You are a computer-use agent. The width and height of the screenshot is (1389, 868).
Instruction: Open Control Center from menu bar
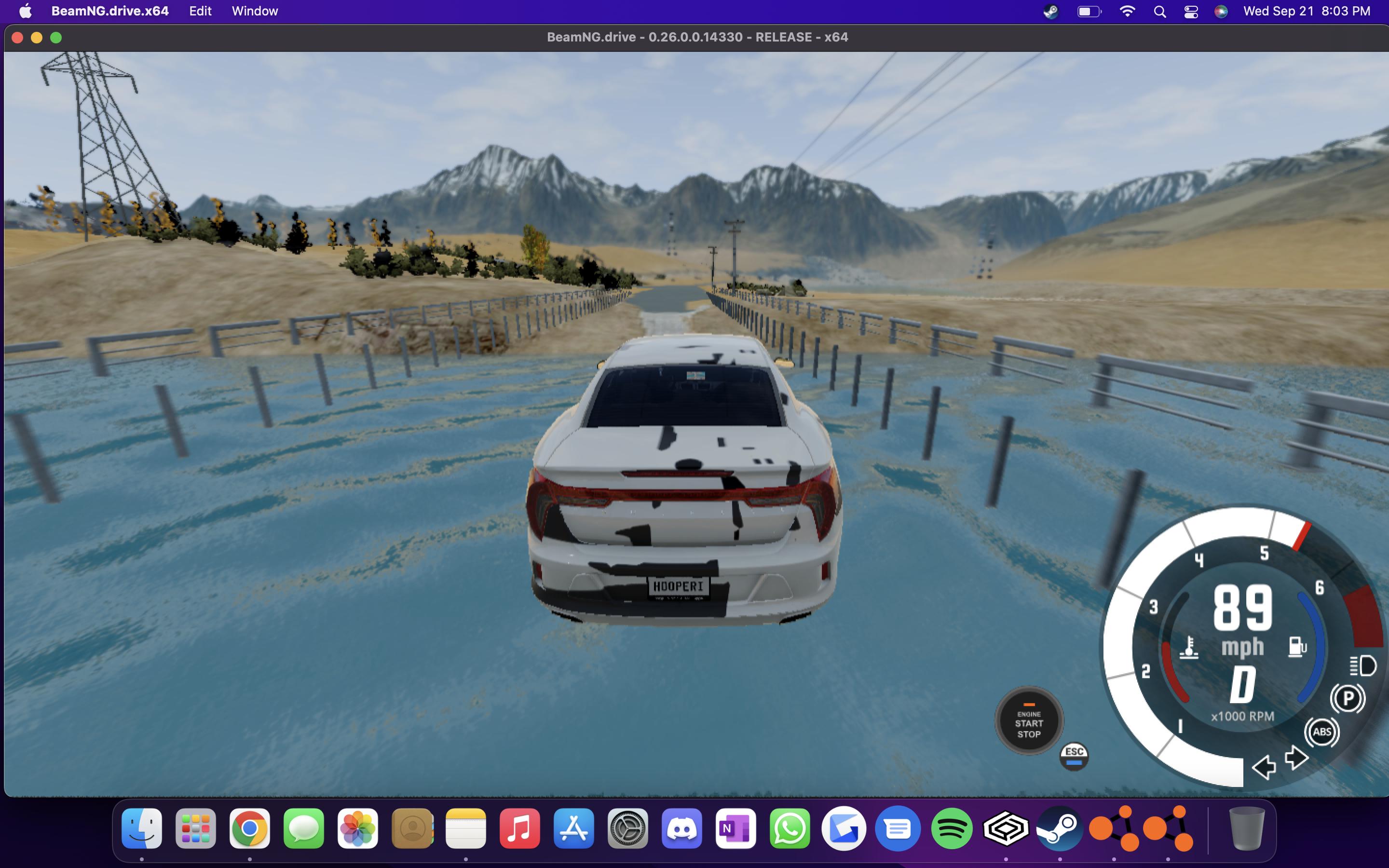(1191, 11)
